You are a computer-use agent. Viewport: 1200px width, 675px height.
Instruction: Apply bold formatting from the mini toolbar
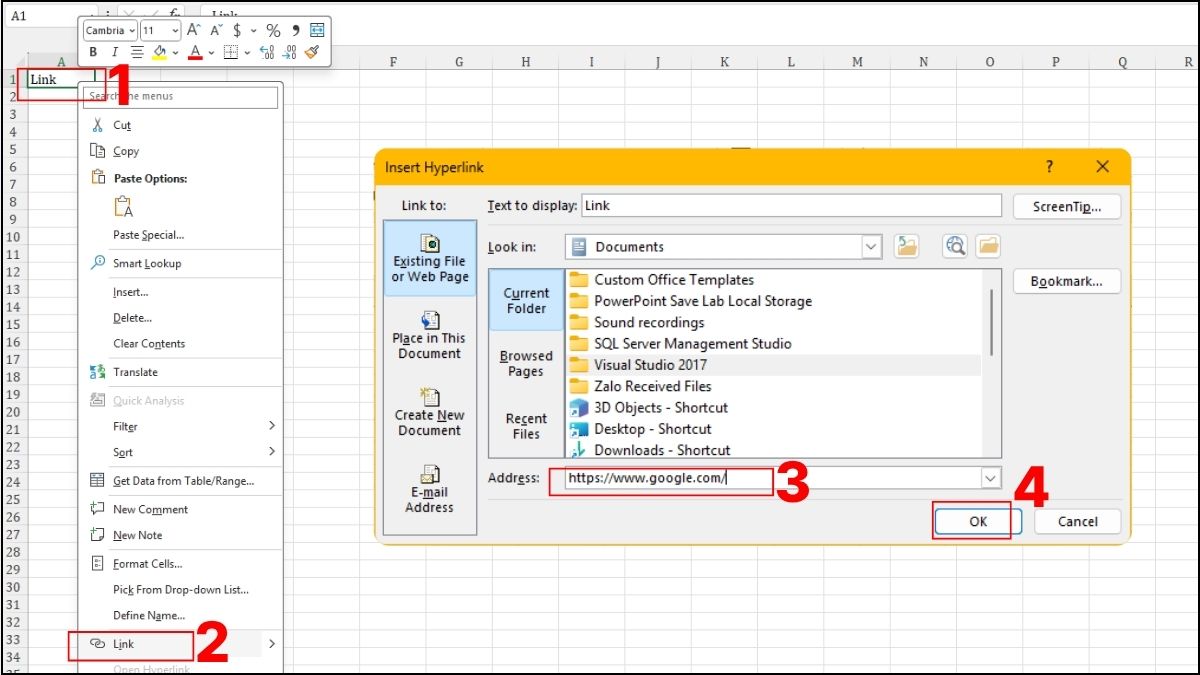[x=93, y=51]
